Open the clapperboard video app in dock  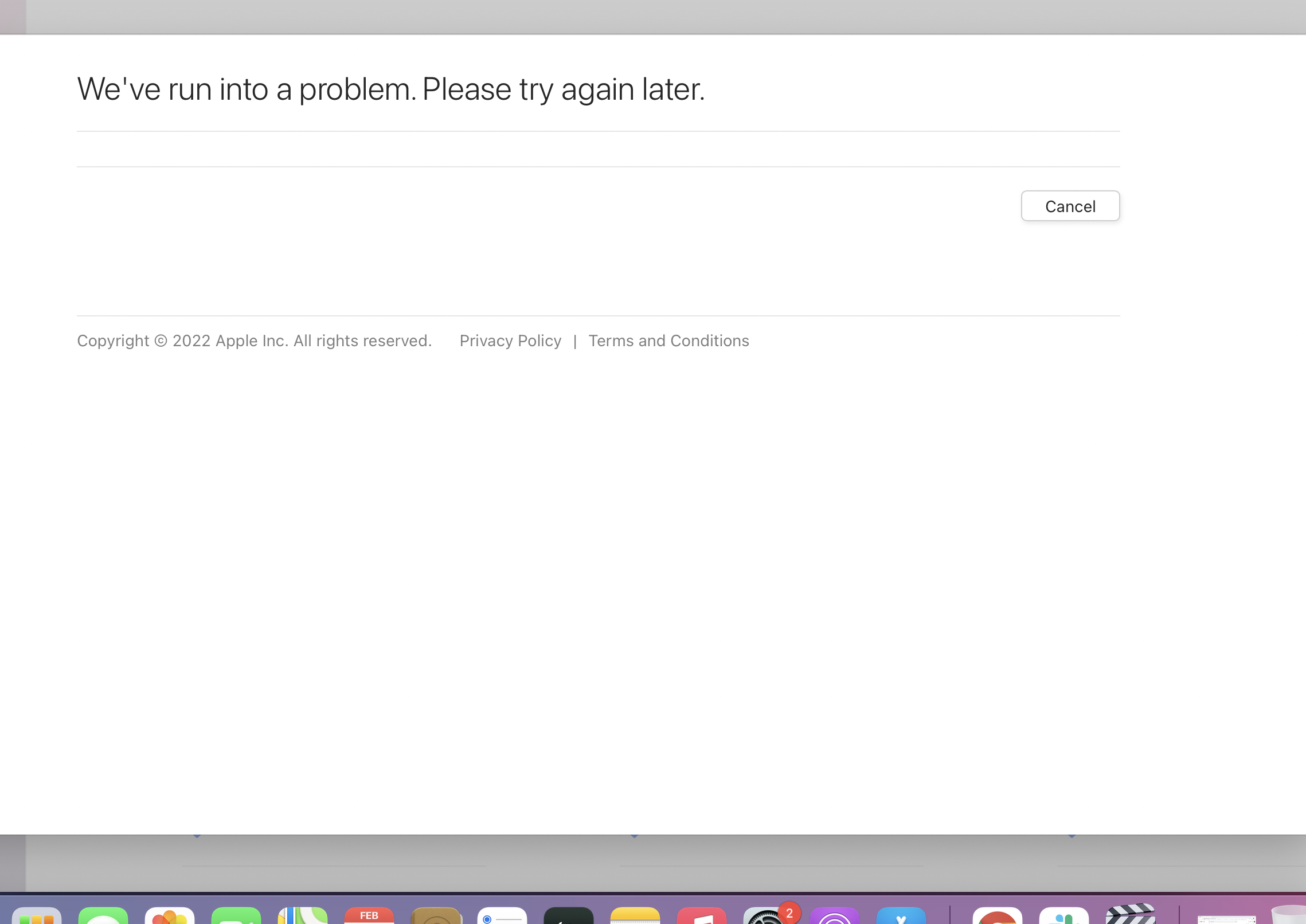point(1131,915)
